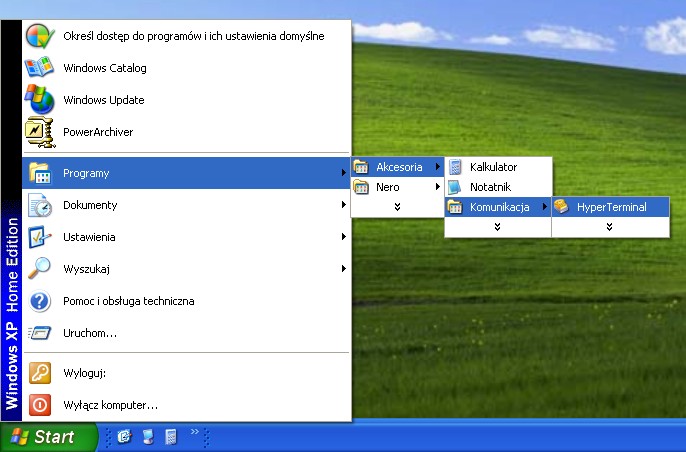Expand the Nero submenu arrow
686x452 pixels.
tap(438, 187)
